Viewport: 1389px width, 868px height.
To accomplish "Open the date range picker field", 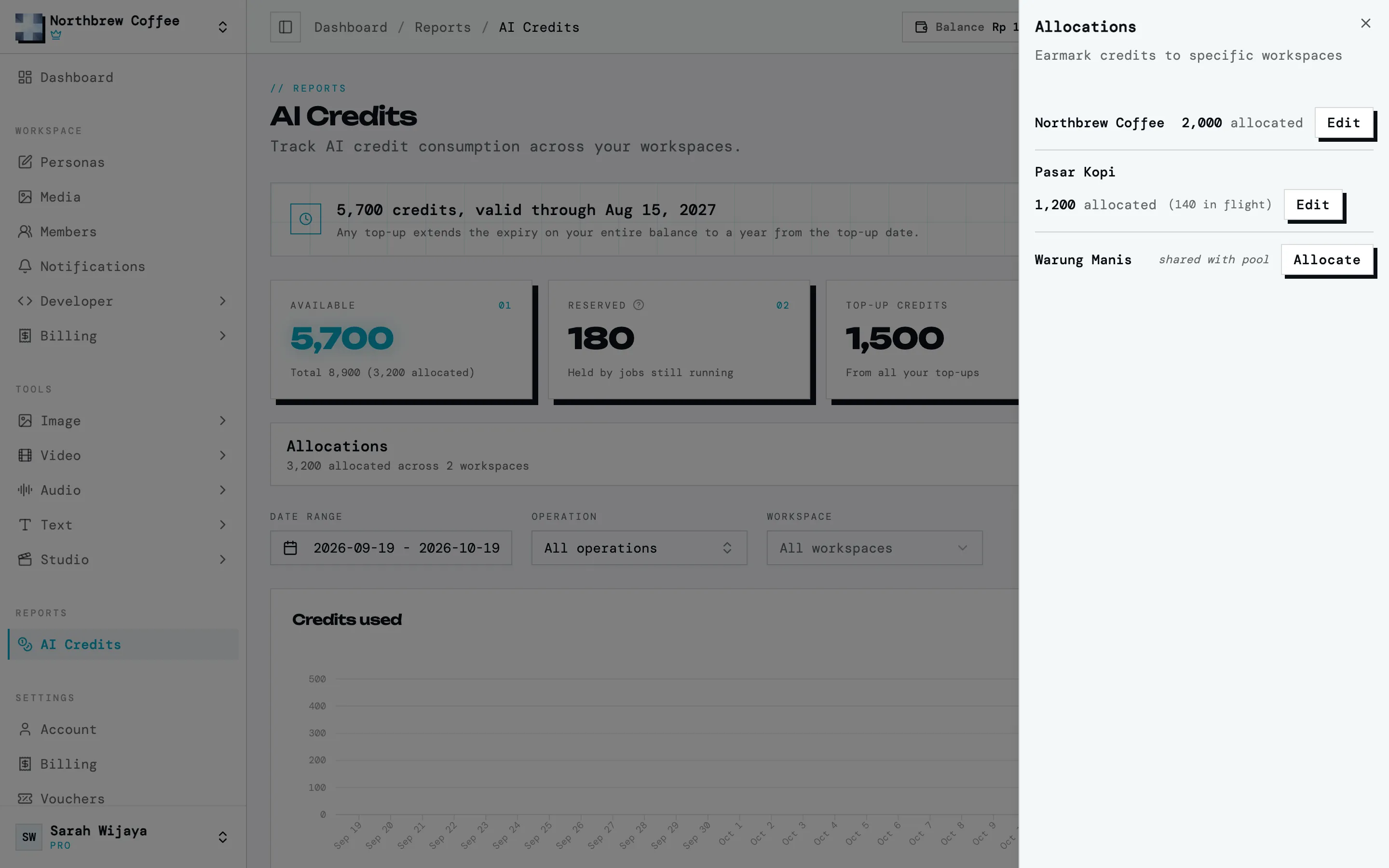I will tap(391, 548).
